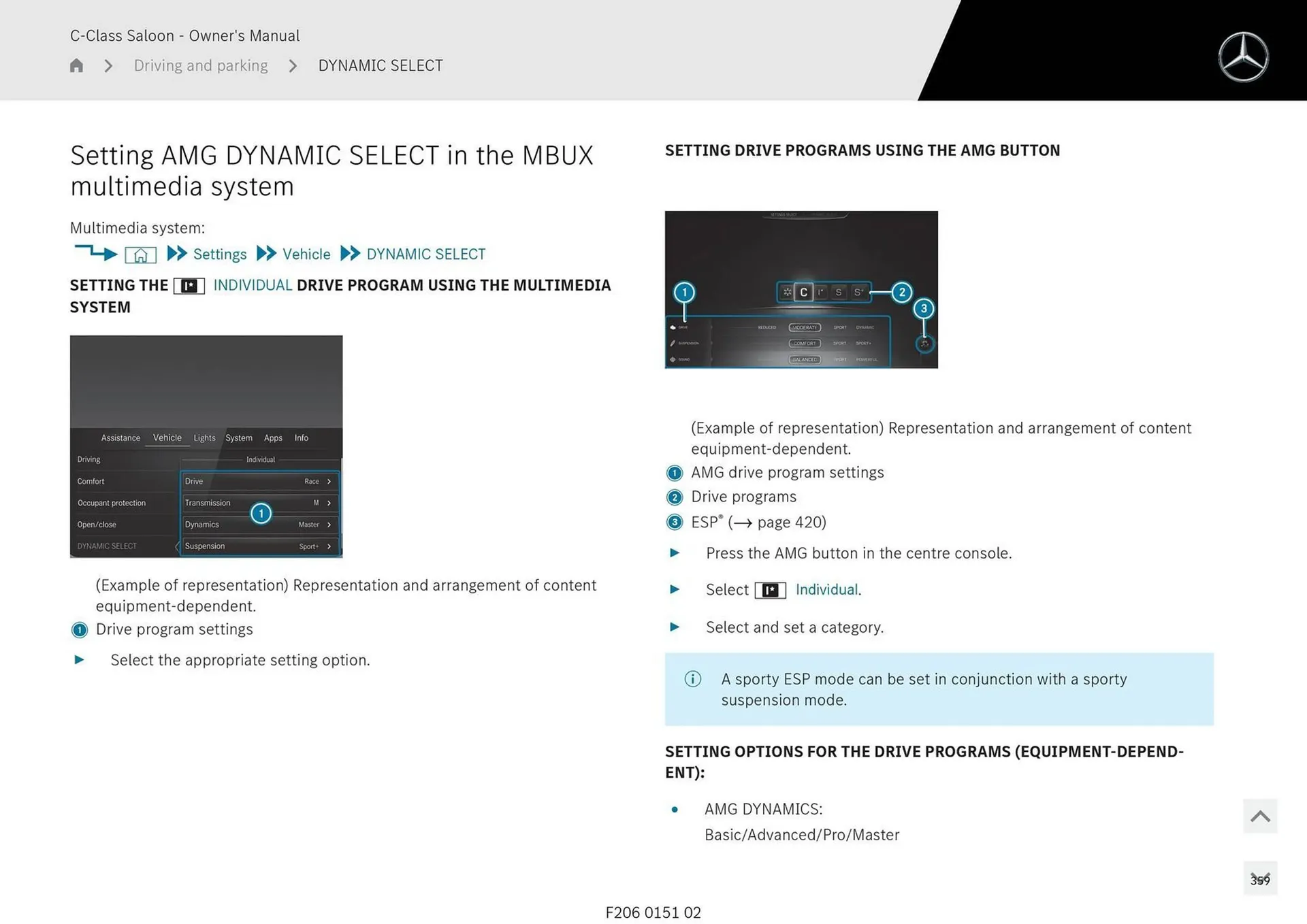The image size is (1307, 924).
Task: Set the Drive level toward Dynamic
Action: tap(865, 327)
